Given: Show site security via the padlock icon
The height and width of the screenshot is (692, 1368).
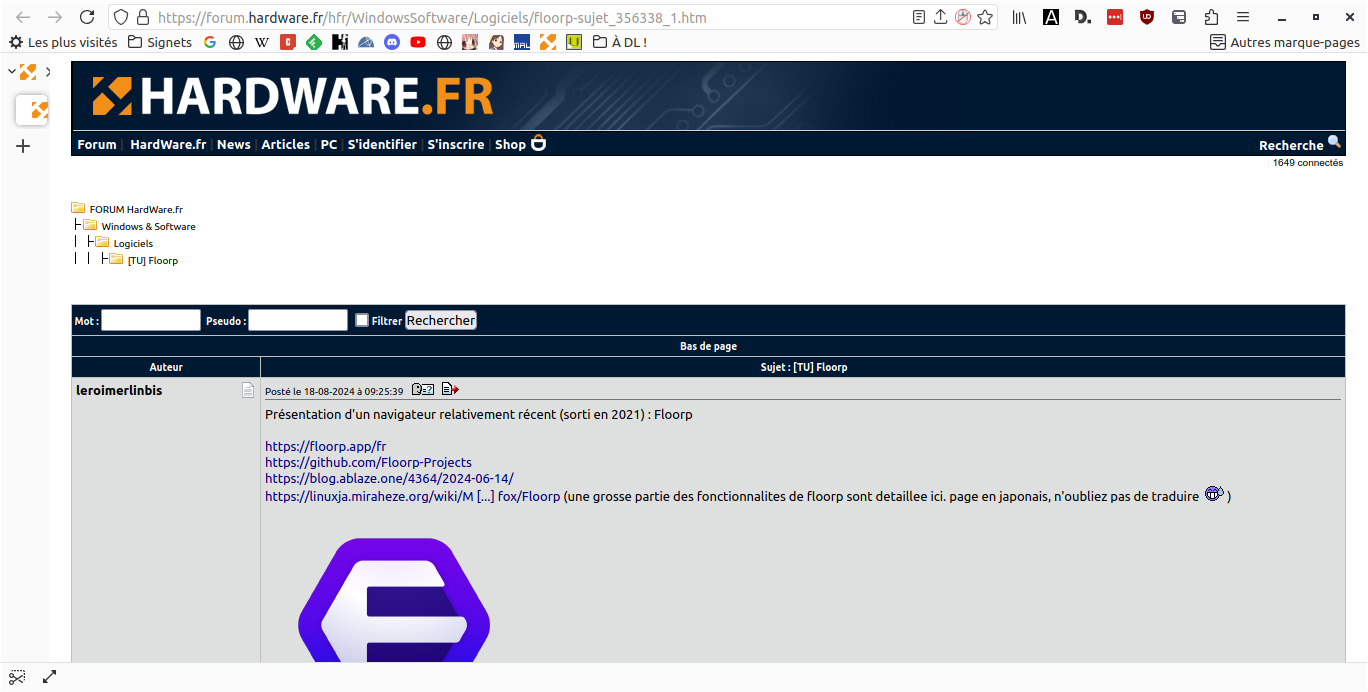Looking at the screenshot, I should pyautogui.click(x=143, y=17).
